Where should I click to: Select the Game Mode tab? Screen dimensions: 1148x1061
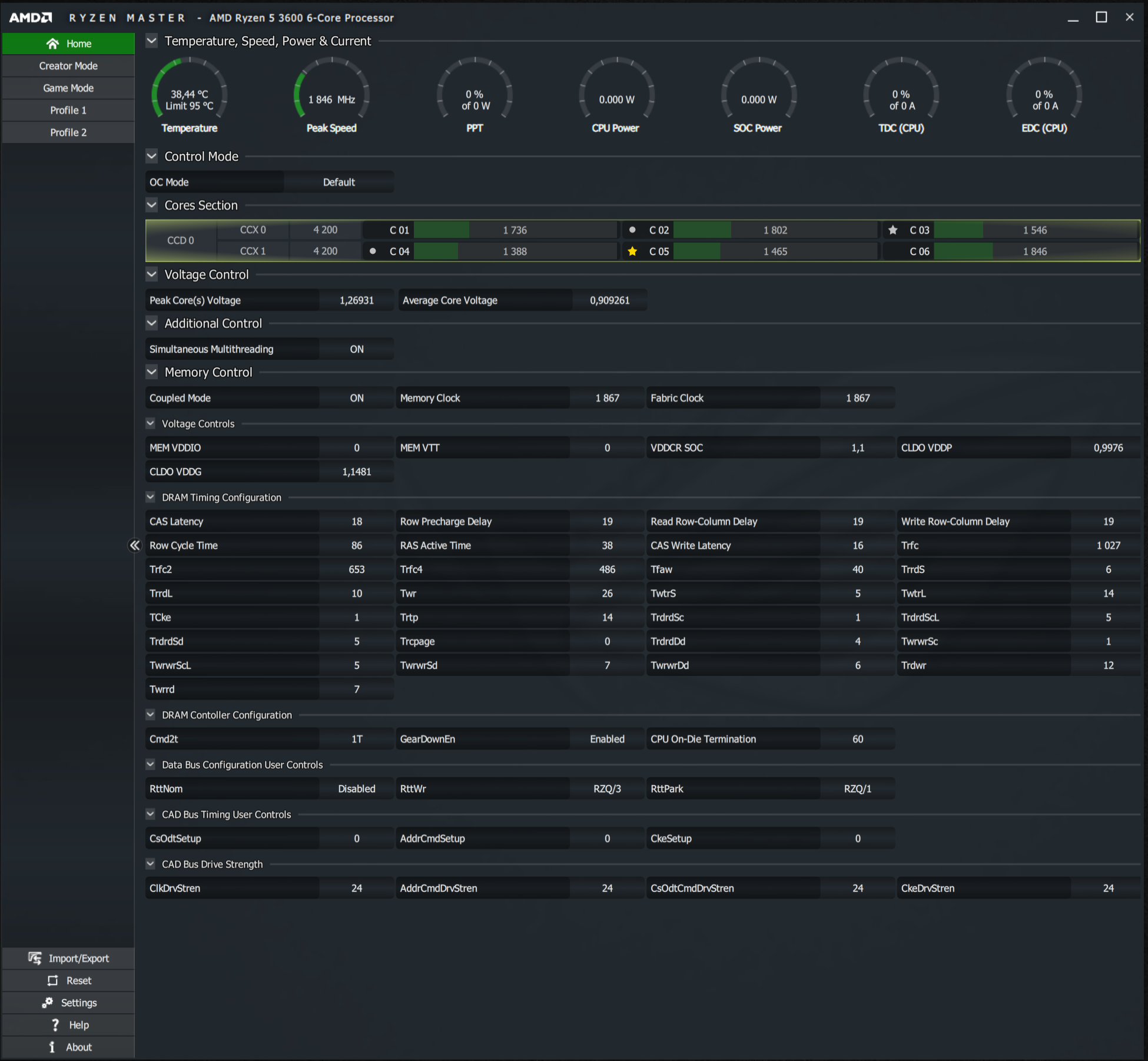click(68, 88)
